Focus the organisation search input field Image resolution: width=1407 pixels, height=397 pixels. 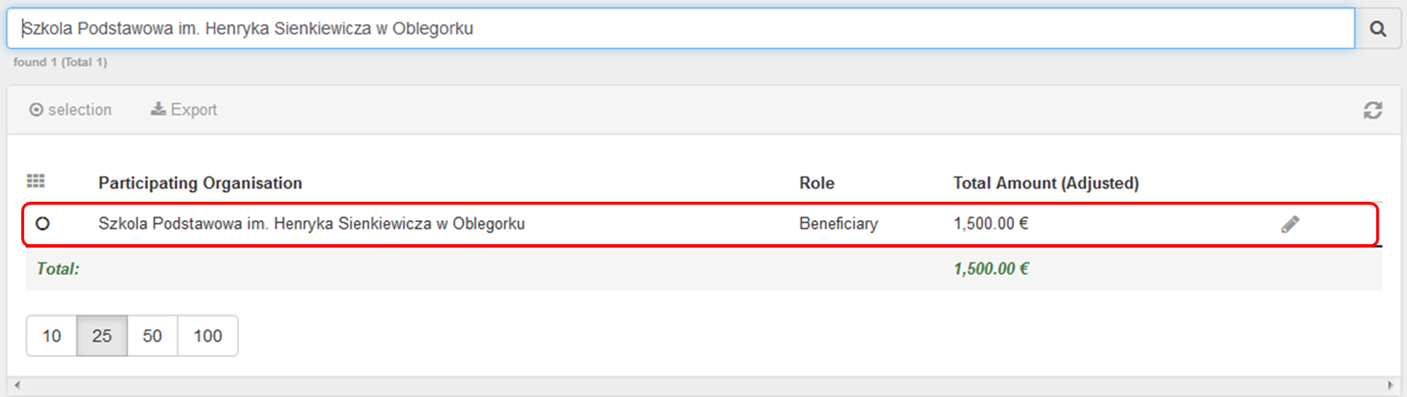[681, 29]
